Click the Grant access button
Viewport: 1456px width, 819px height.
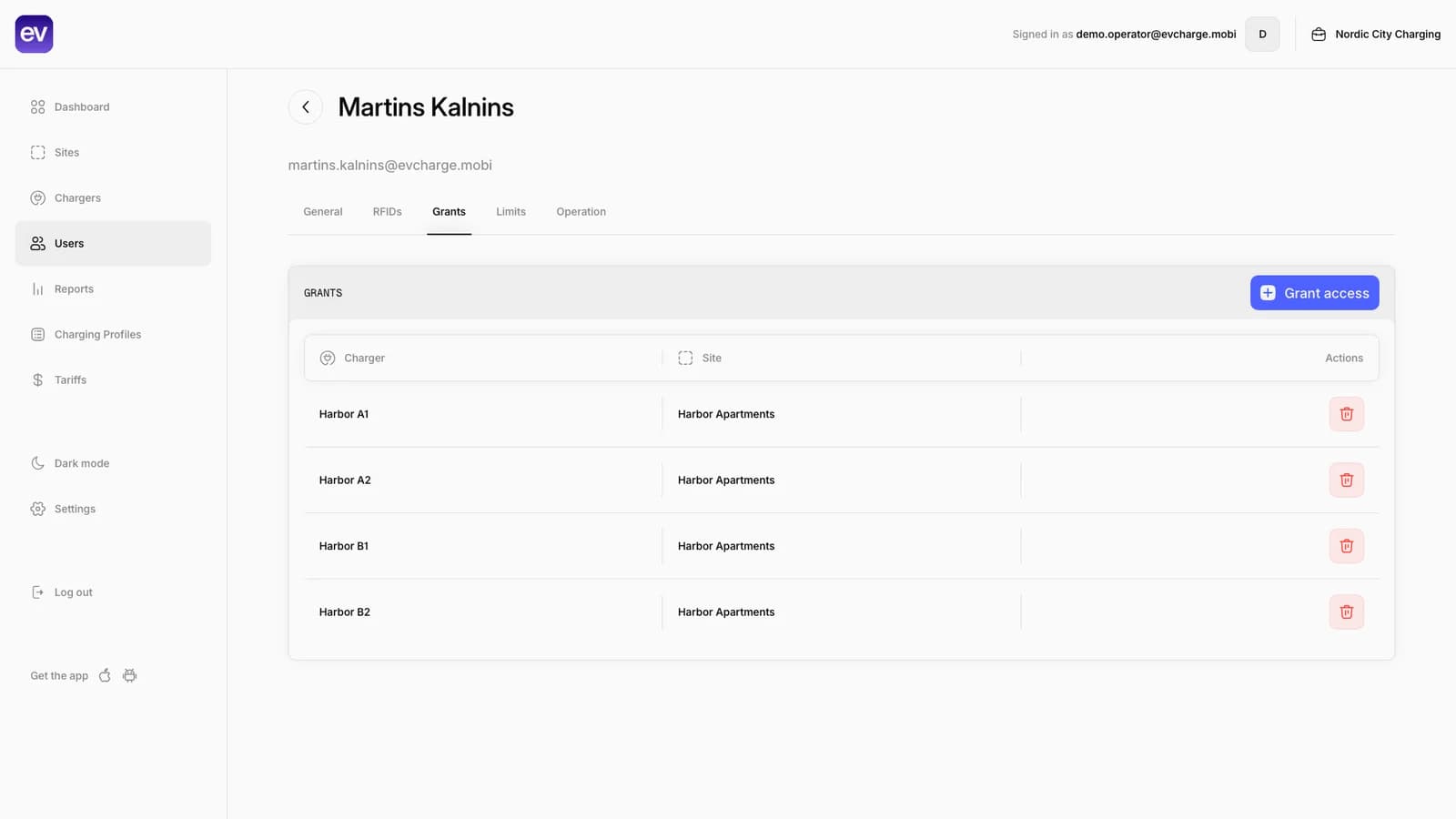click(x=1314, y=293)
